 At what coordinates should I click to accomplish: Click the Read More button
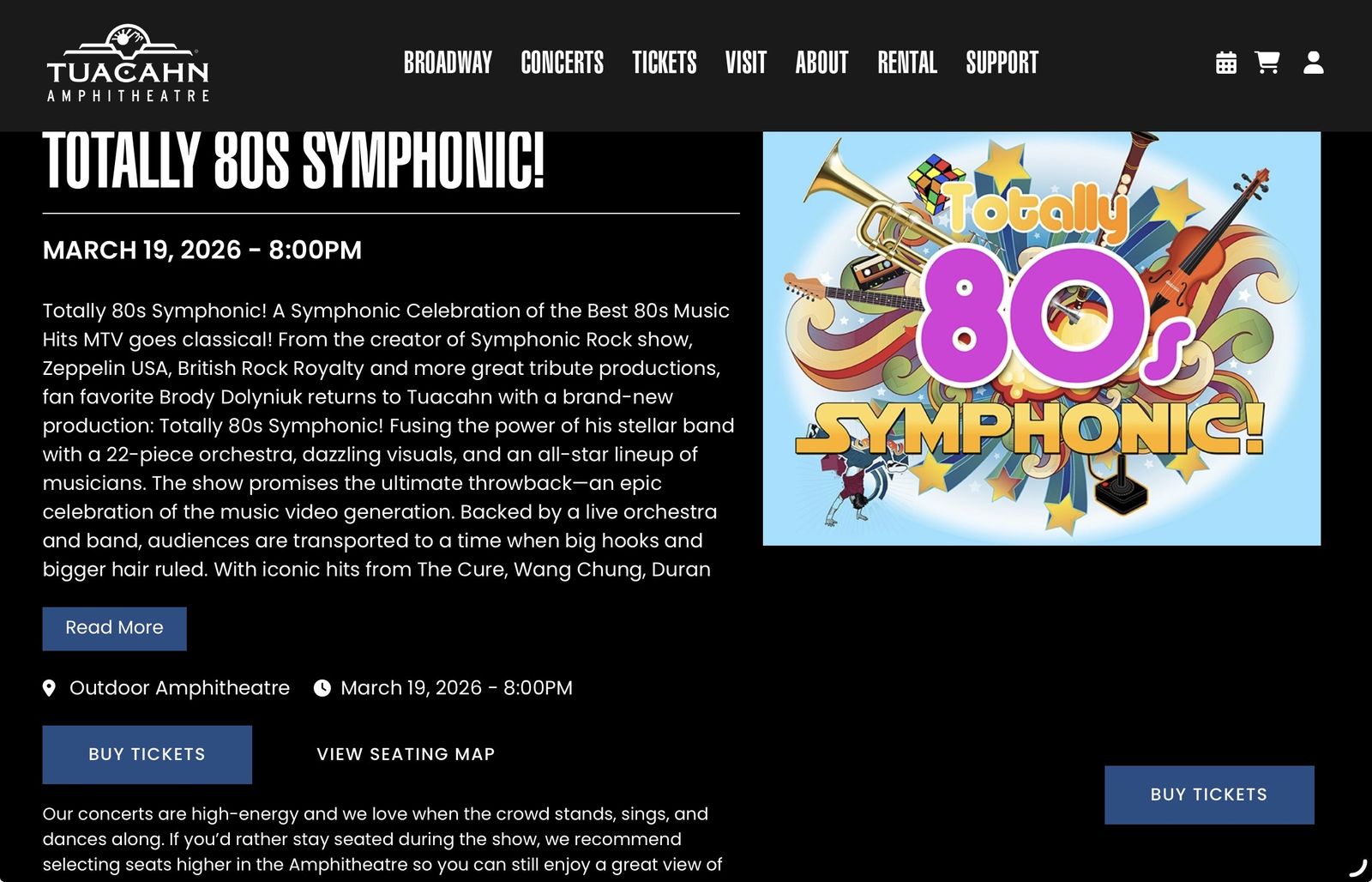pos(114,627)
